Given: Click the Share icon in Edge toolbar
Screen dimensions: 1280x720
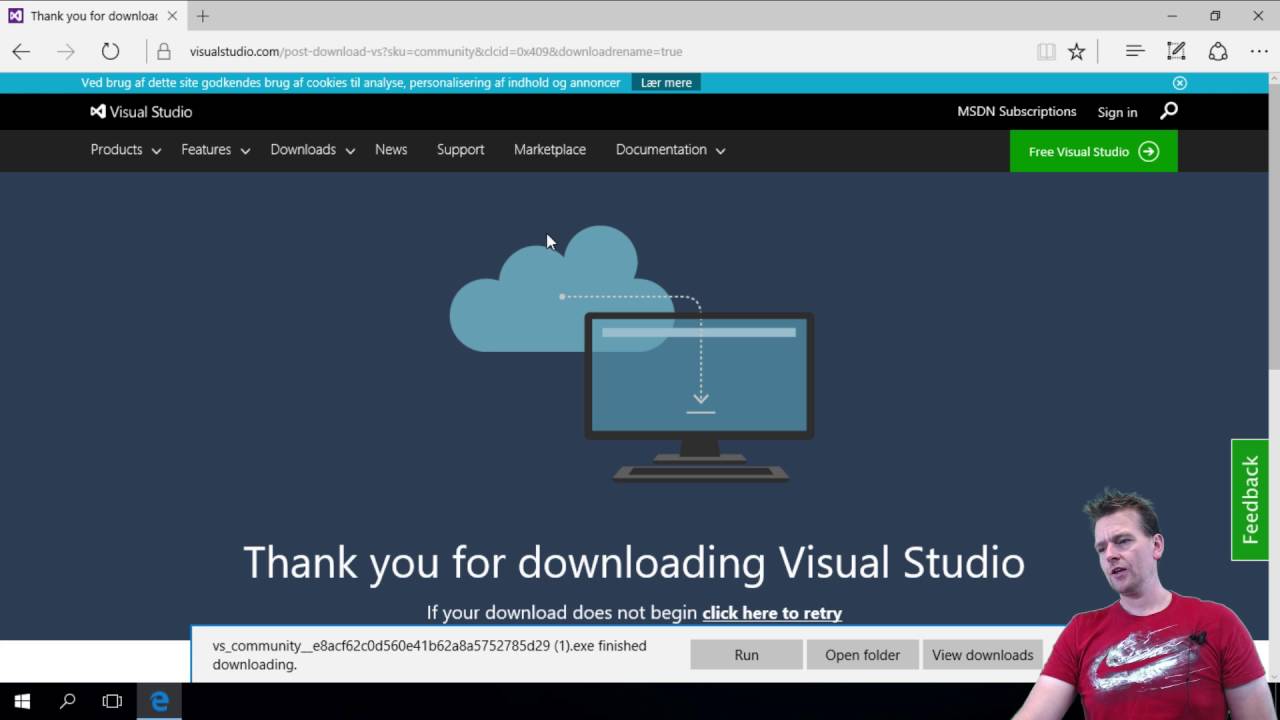Looking at the screenshot, I should click(x=1218, y=51).
